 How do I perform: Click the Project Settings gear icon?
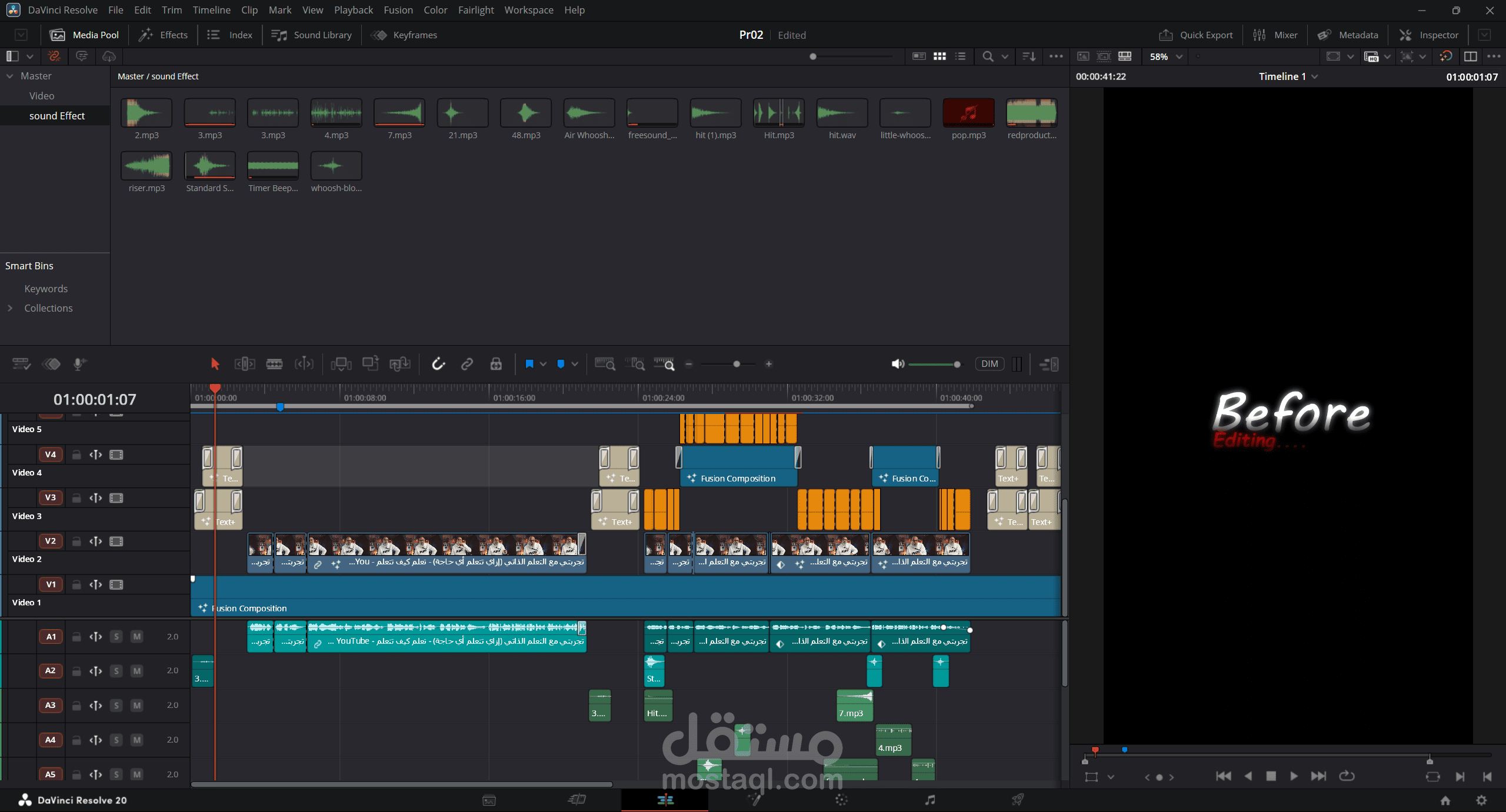point(1481,800)
